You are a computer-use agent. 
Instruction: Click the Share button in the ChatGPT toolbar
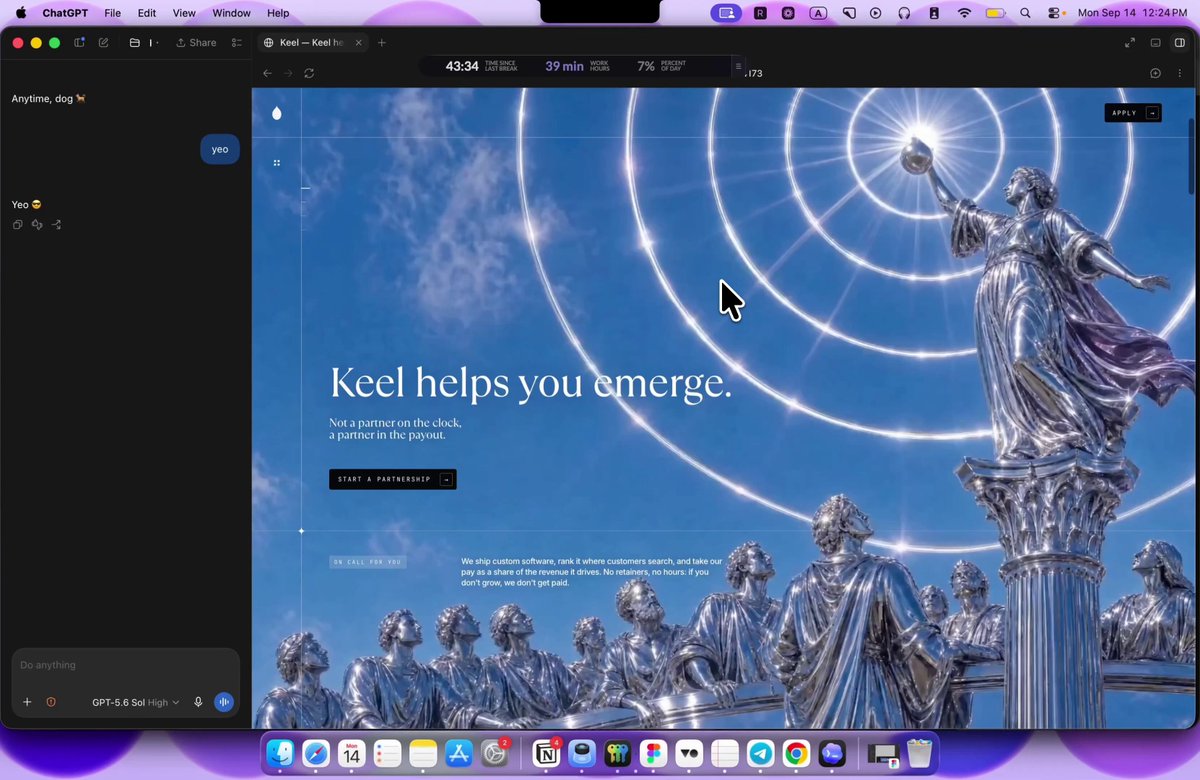(196, 43)
